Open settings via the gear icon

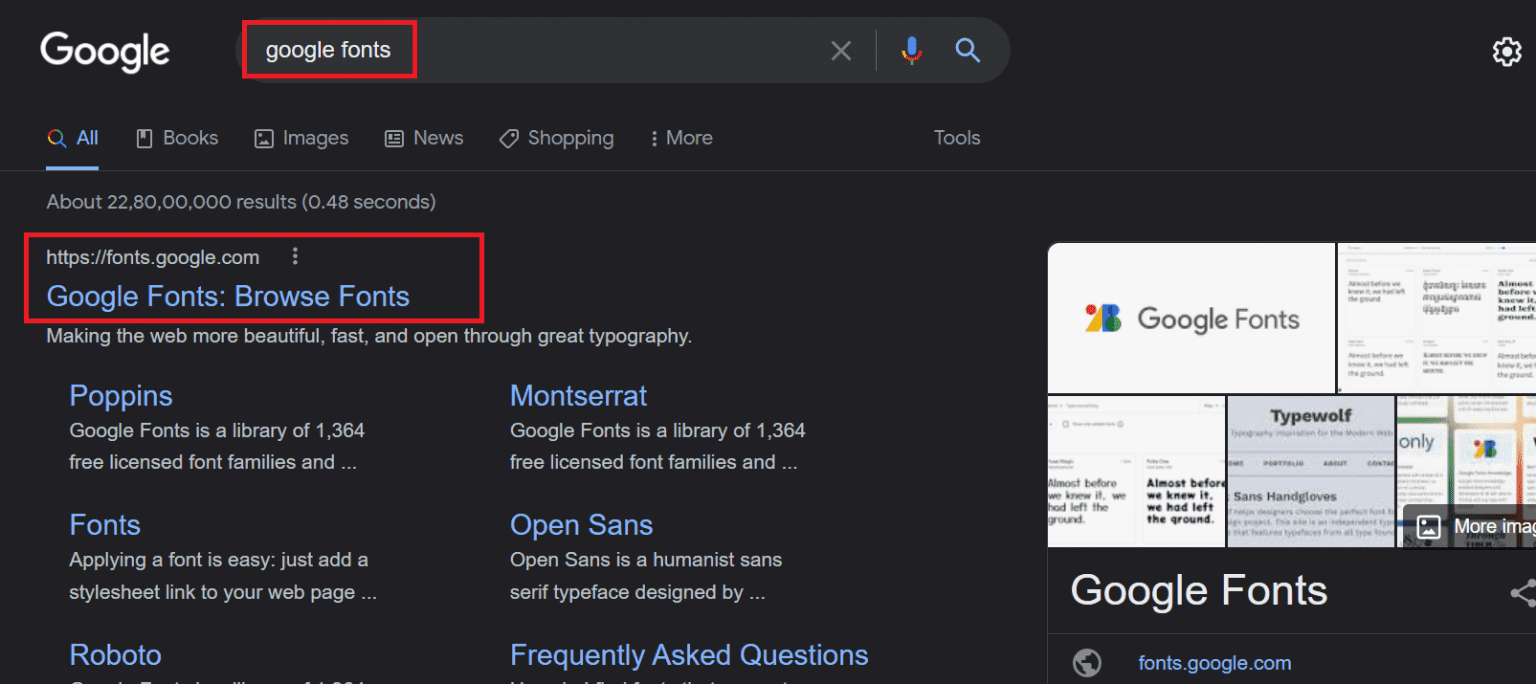click(x=1507, y=52)
